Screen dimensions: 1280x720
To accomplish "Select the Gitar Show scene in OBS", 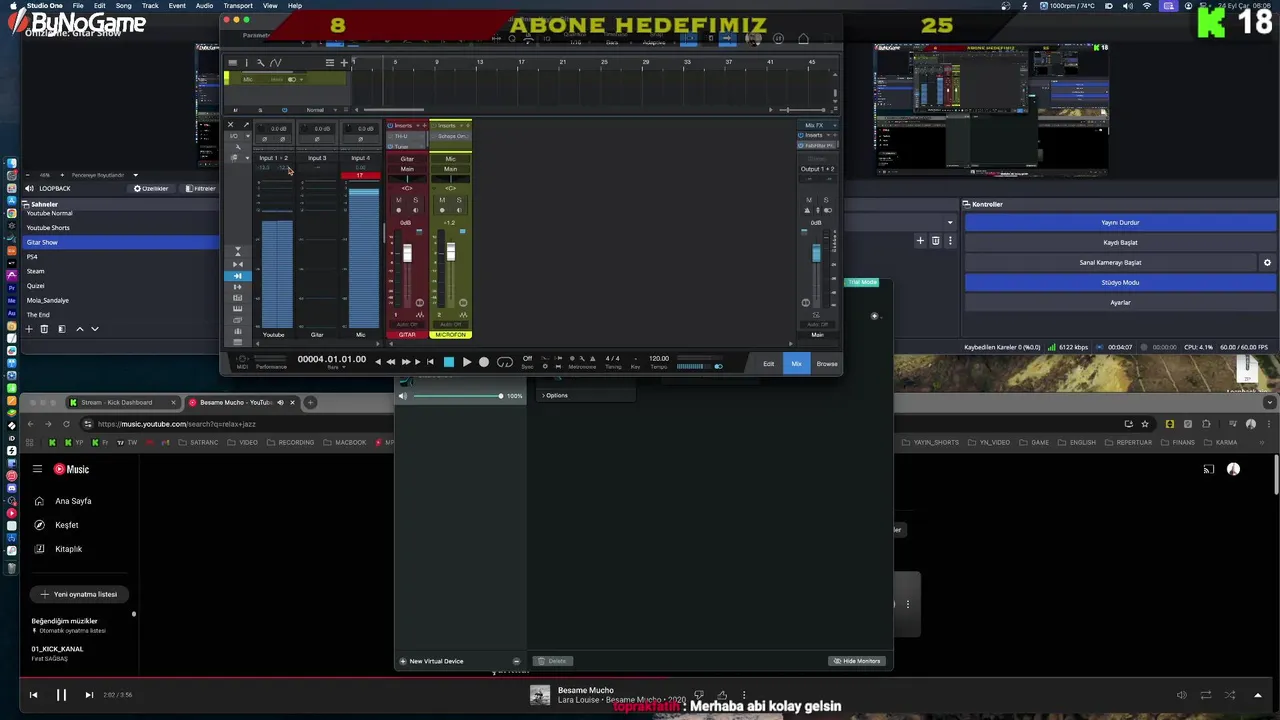I will (x=121, y=242).
